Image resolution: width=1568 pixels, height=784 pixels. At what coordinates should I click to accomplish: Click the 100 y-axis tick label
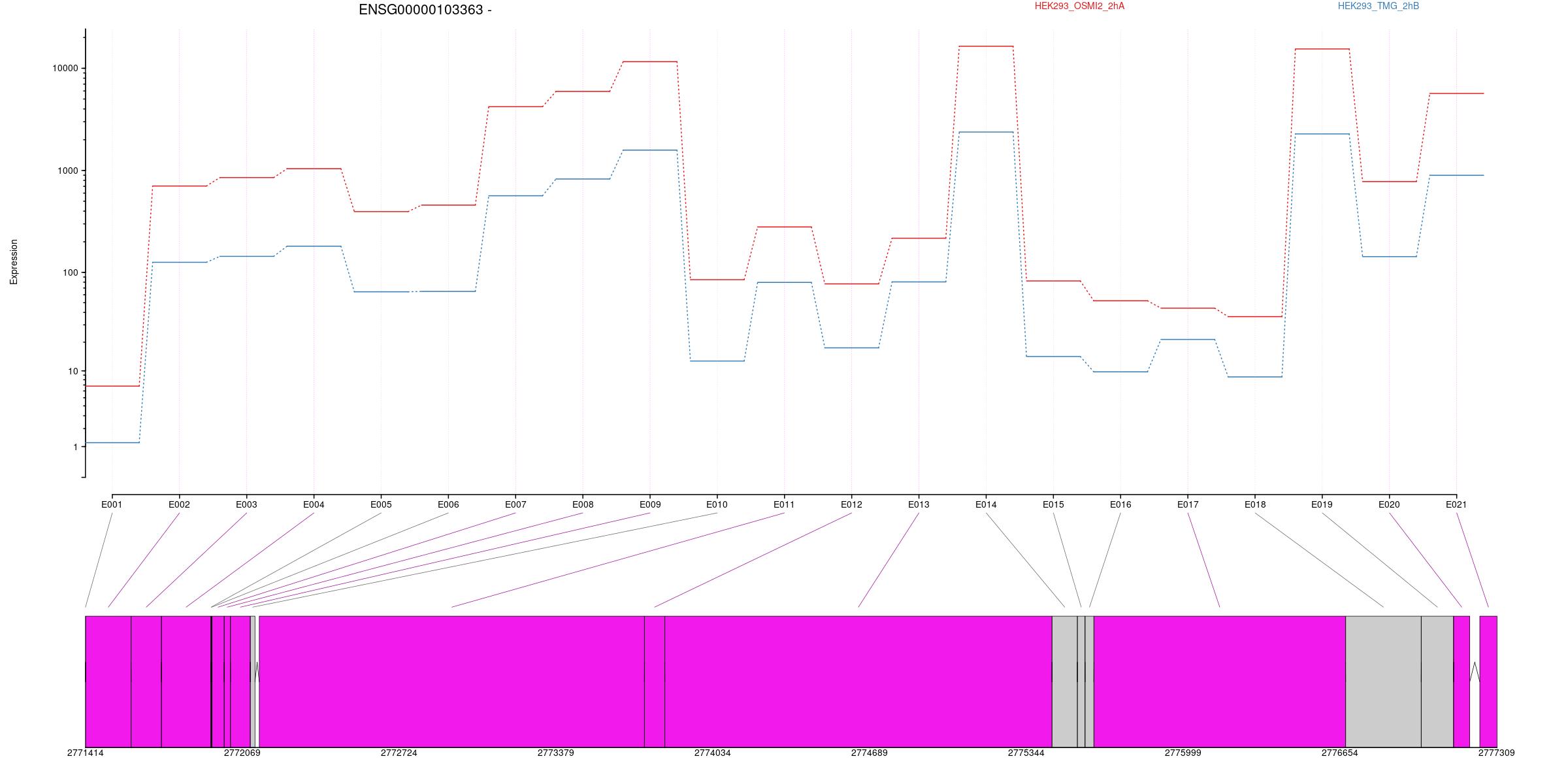pyautogui.click(x=70, y=272)
